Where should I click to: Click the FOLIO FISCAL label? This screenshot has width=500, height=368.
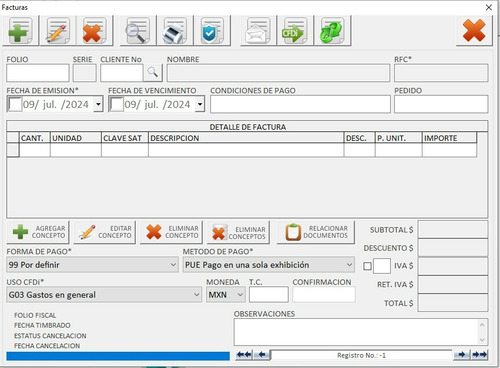click(35, 315)
